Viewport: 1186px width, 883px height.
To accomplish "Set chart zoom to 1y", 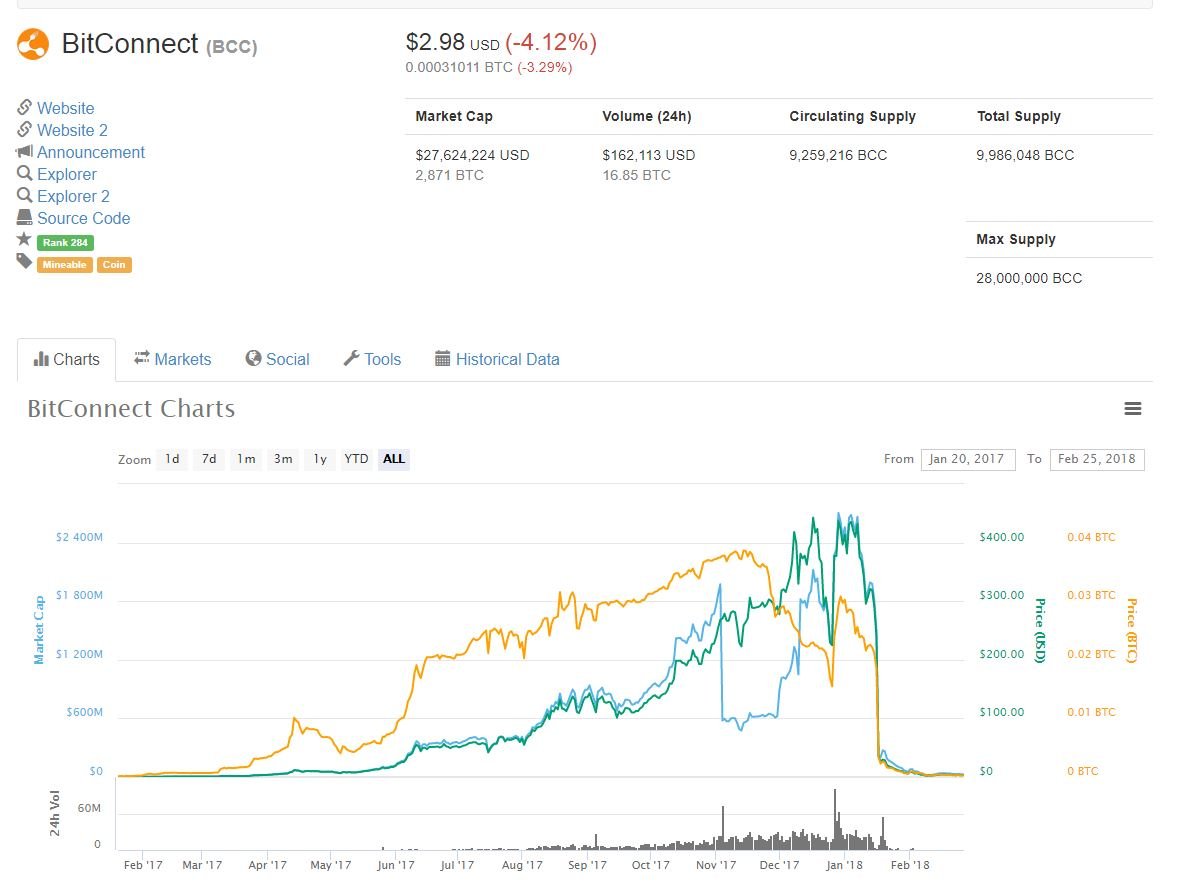I will click(x=320, y=459).
